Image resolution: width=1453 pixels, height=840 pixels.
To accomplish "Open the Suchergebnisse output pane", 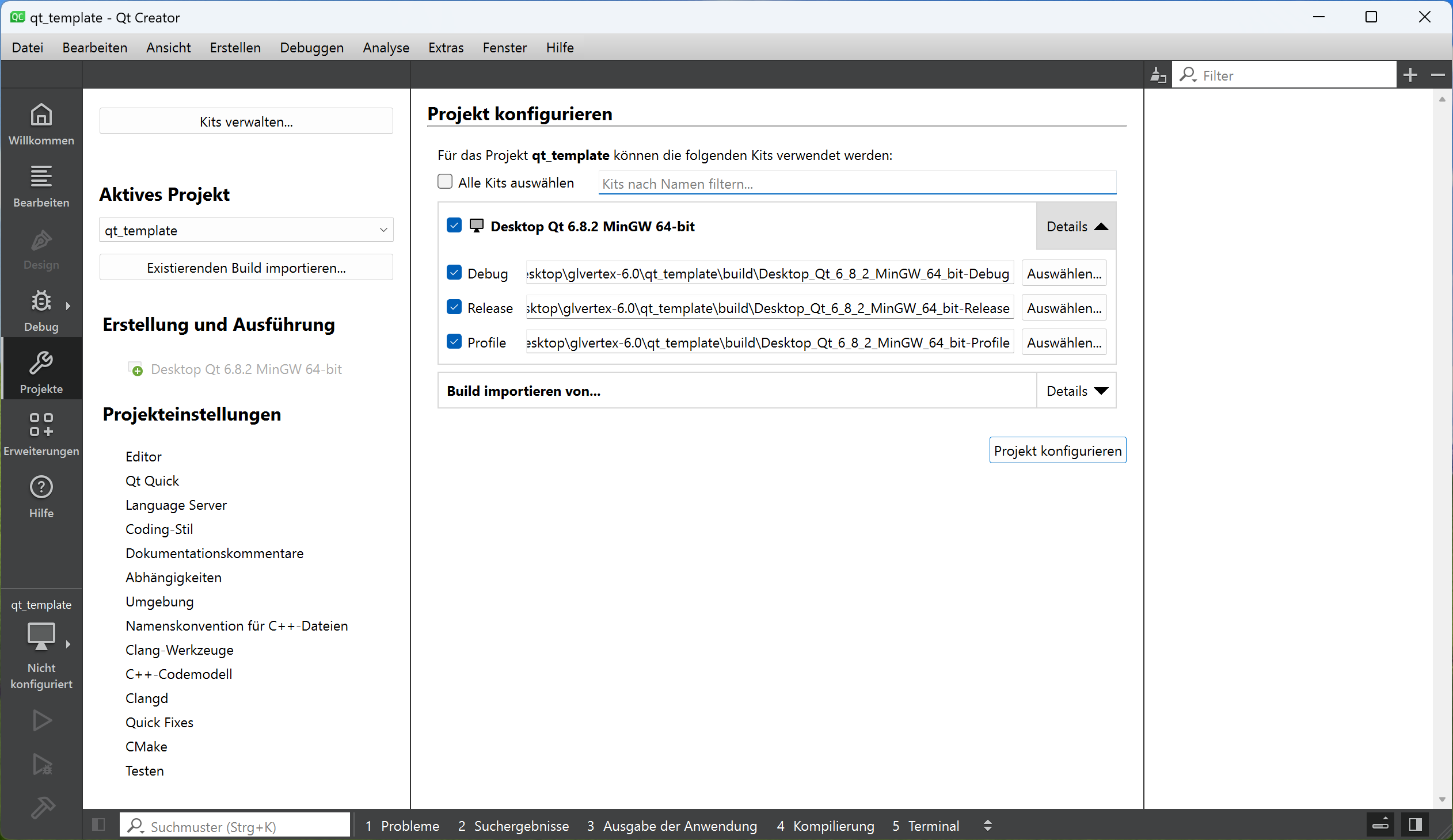I will [513, 825].
